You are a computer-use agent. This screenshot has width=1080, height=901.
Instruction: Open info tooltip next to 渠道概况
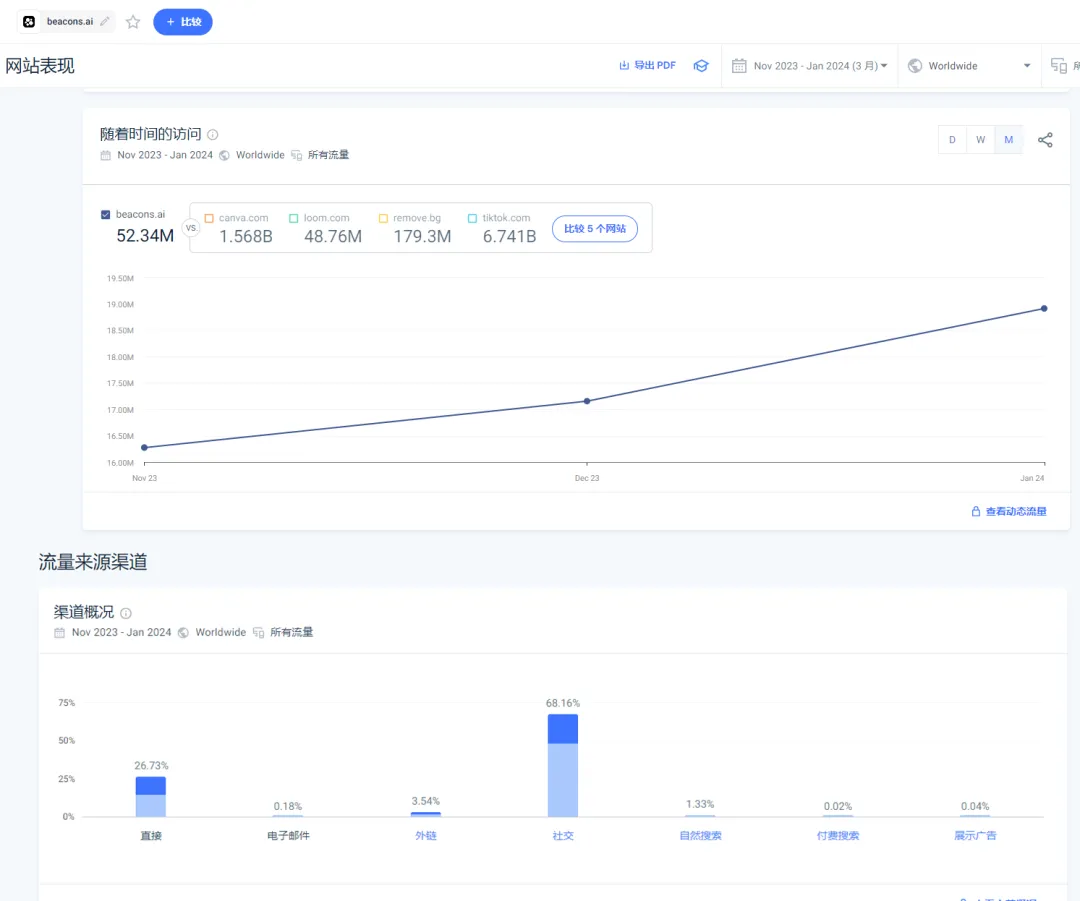(x=126, y=613)
